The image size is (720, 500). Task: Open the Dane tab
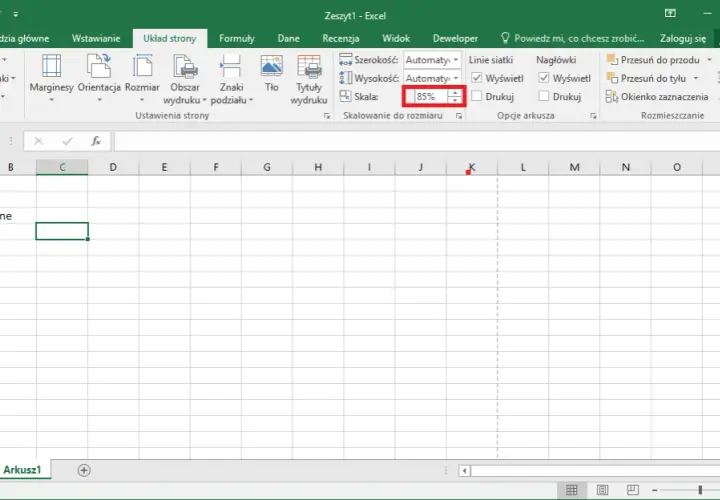(x=289, y=39)
